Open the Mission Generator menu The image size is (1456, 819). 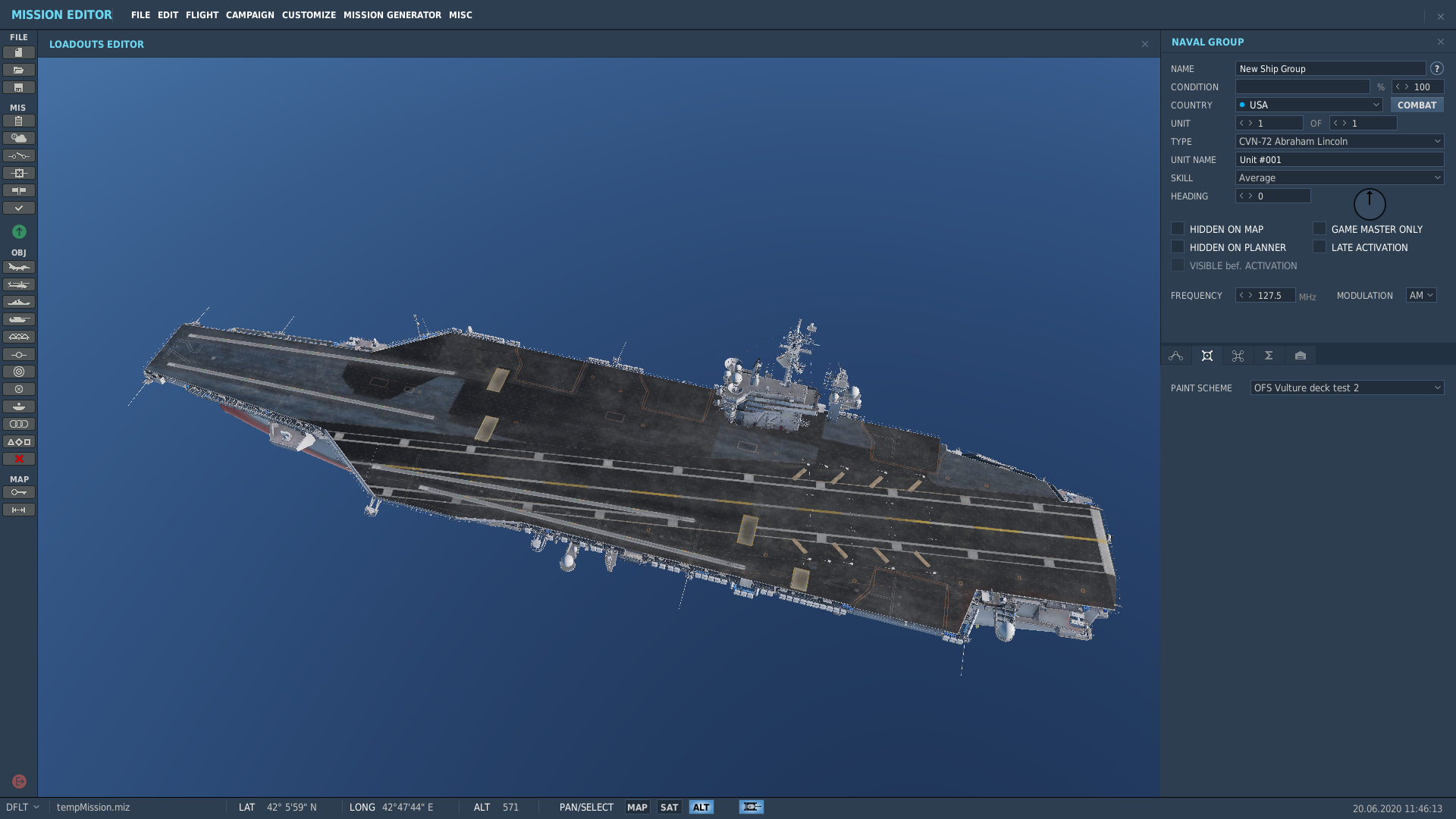392,15
